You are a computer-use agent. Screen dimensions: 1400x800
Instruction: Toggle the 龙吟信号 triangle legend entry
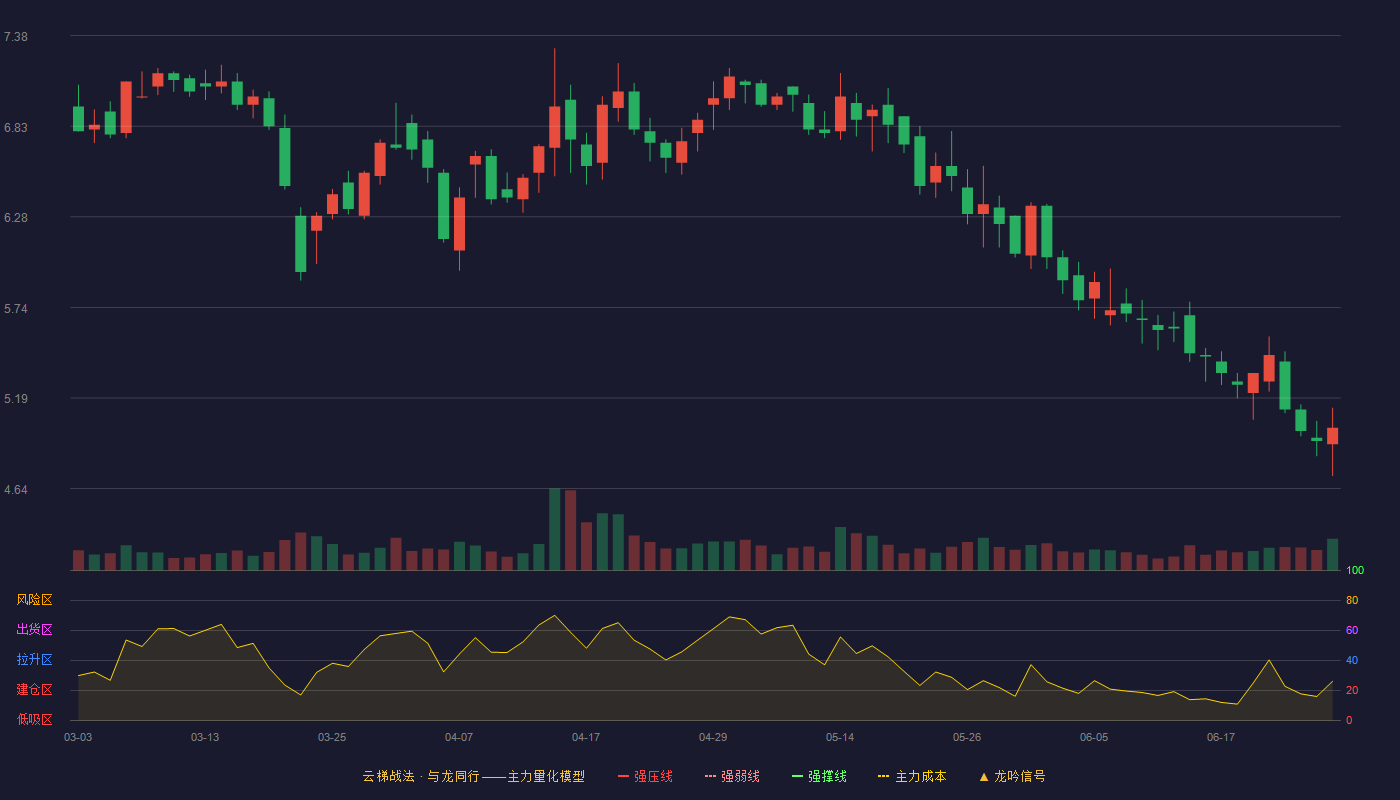[1012, 776]
